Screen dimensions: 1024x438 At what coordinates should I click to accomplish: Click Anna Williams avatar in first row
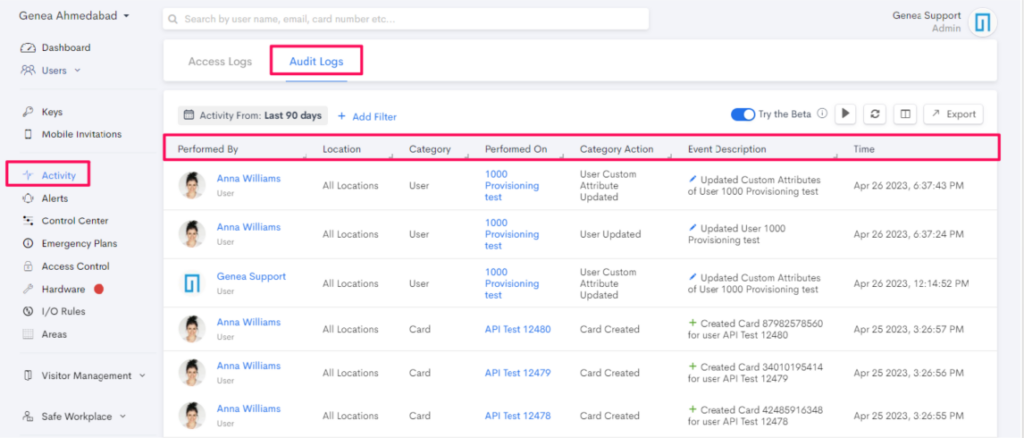(192, 185)
